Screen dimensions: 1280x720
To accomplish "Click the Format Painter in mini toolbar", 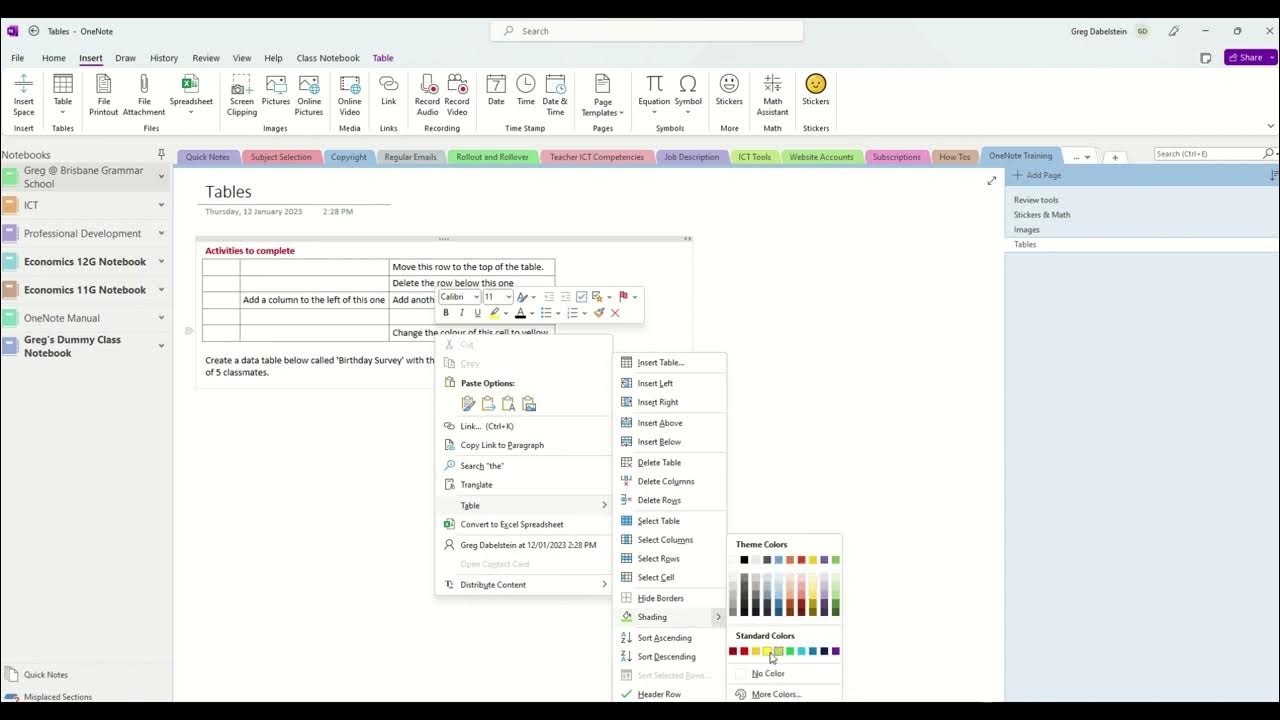I will tap(599, 313).
